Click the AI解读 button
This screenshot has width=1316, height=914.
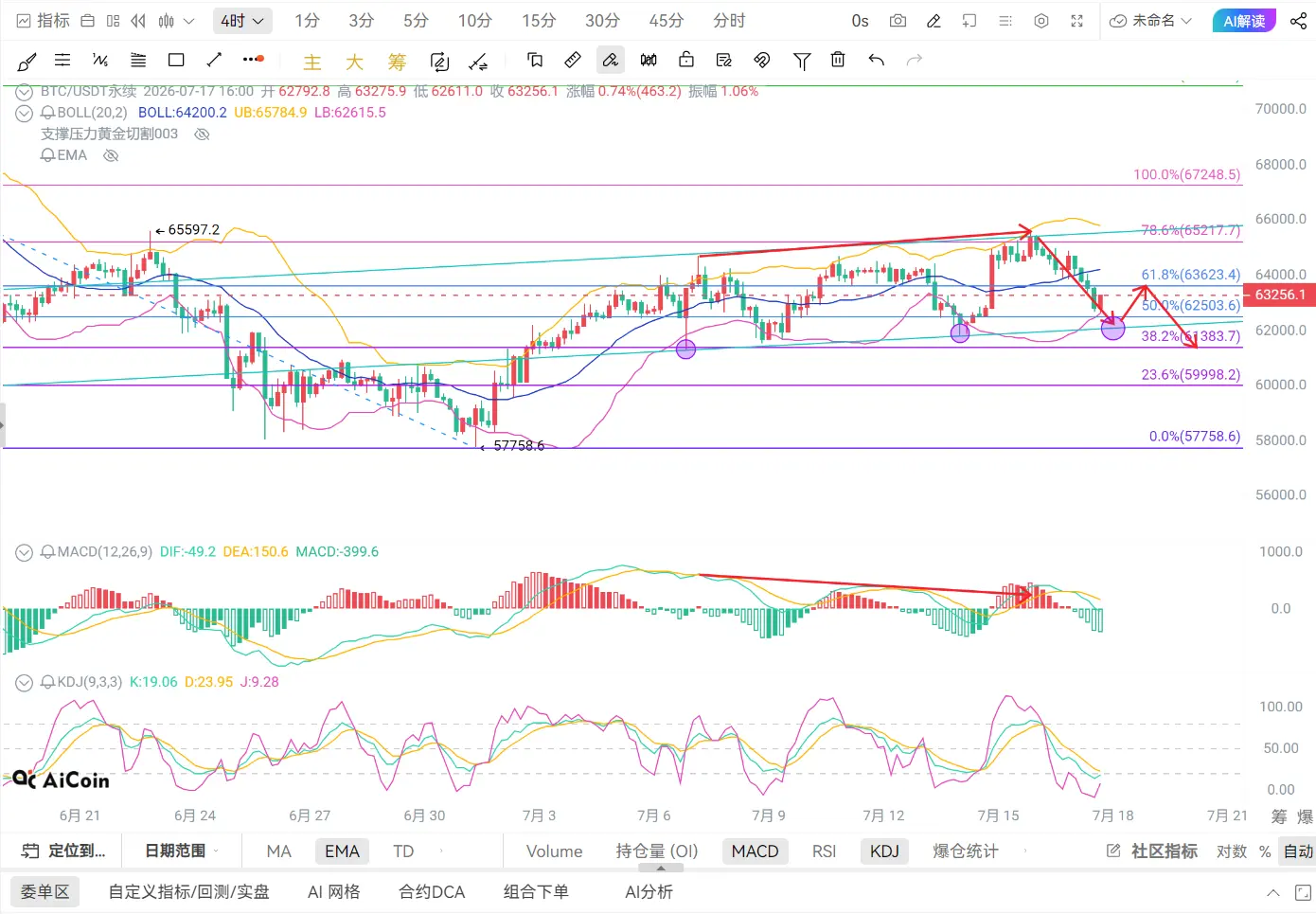tap(1244, 21)
